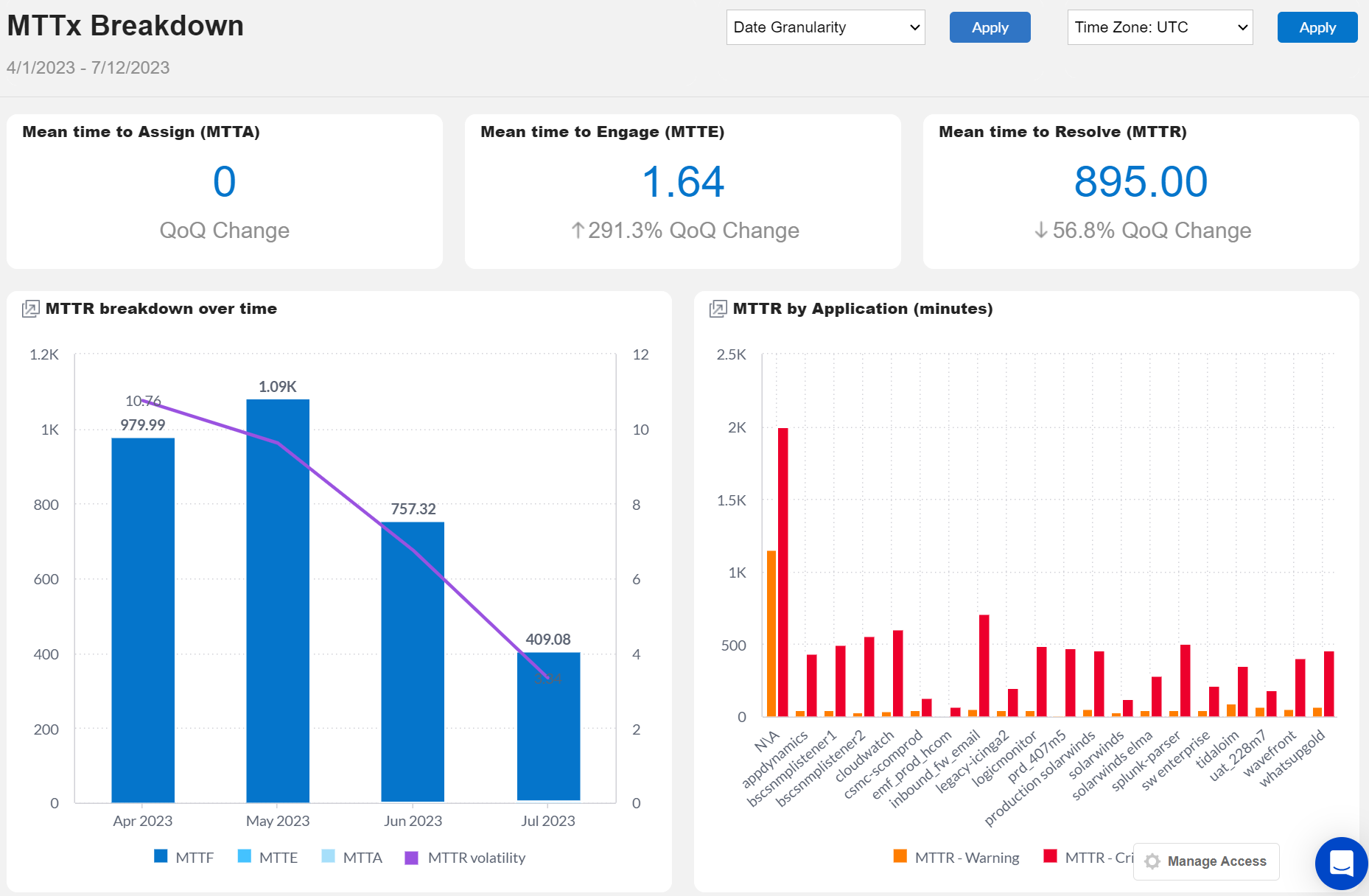Viewport: 1369px width, 896px height.
Task: Click Apply next to Time Zone selector
Action: [x=1317, y=27]
